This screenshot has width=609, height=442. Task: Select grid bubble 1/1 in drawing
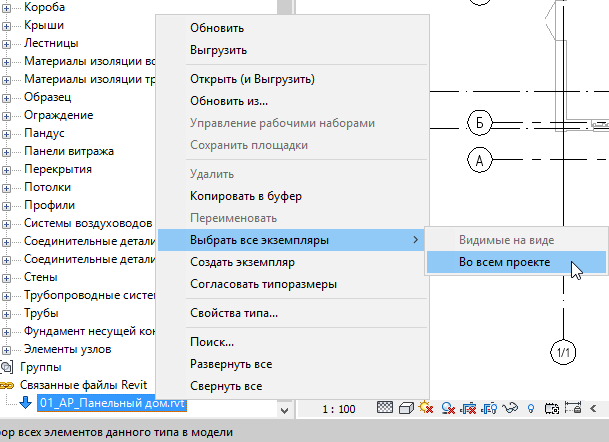563,352
